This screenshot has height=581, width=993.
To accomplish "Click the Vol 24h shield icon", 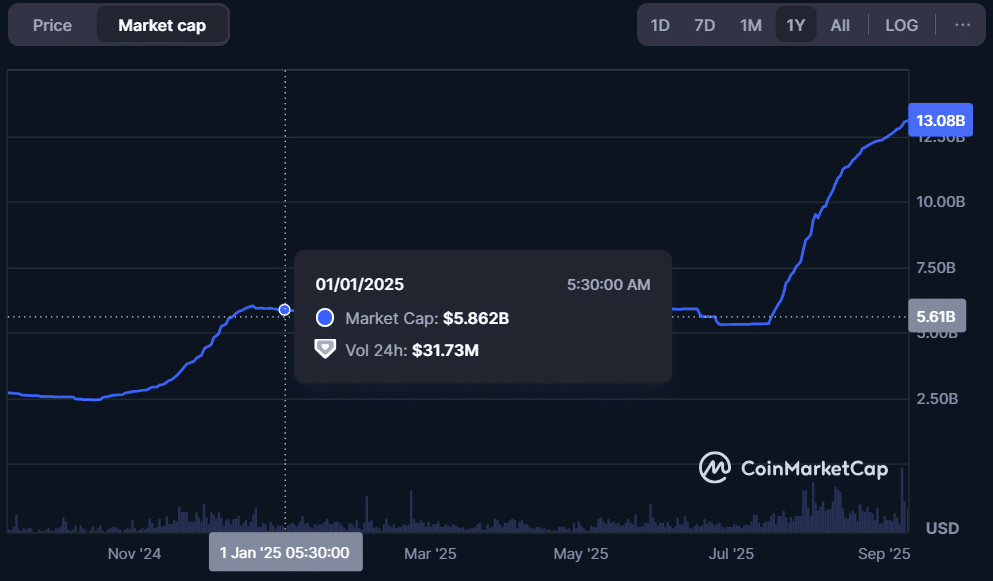I will click(324, 349).
